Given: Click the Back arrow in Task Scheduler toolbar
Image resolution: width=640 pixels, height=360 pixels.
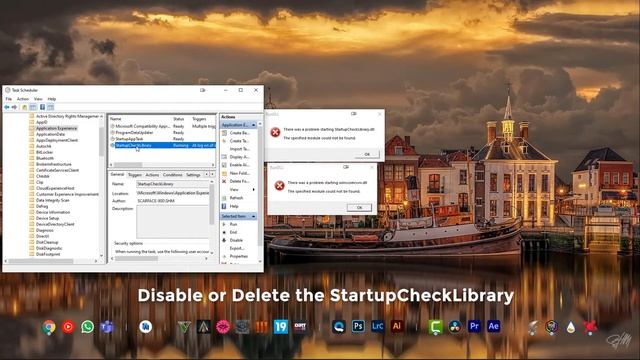Looking at the screenshot, I should click(x=7, y=107).
